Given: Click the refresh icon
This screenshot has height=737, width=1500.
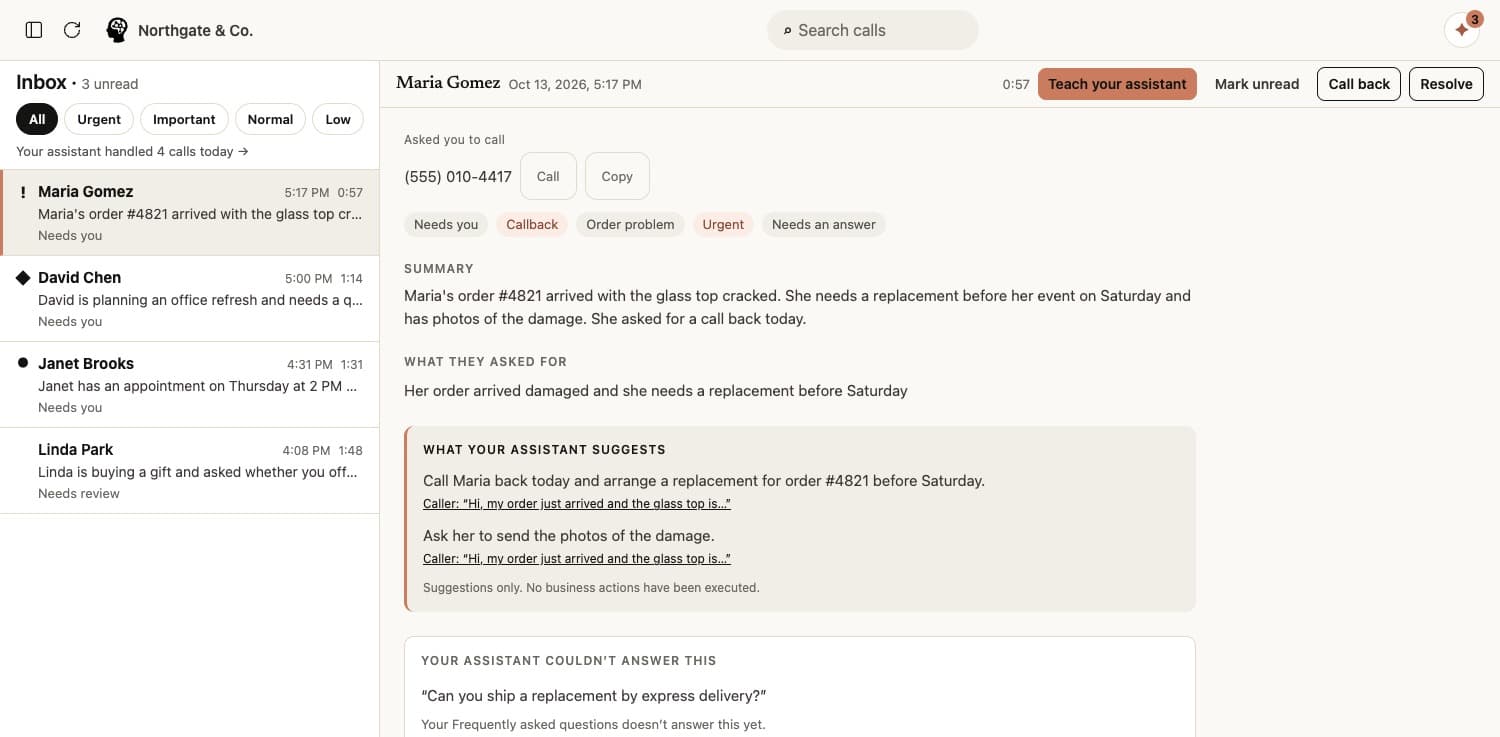Looking at the screenshot, I should pyautogui.click(x=72, y=30).
